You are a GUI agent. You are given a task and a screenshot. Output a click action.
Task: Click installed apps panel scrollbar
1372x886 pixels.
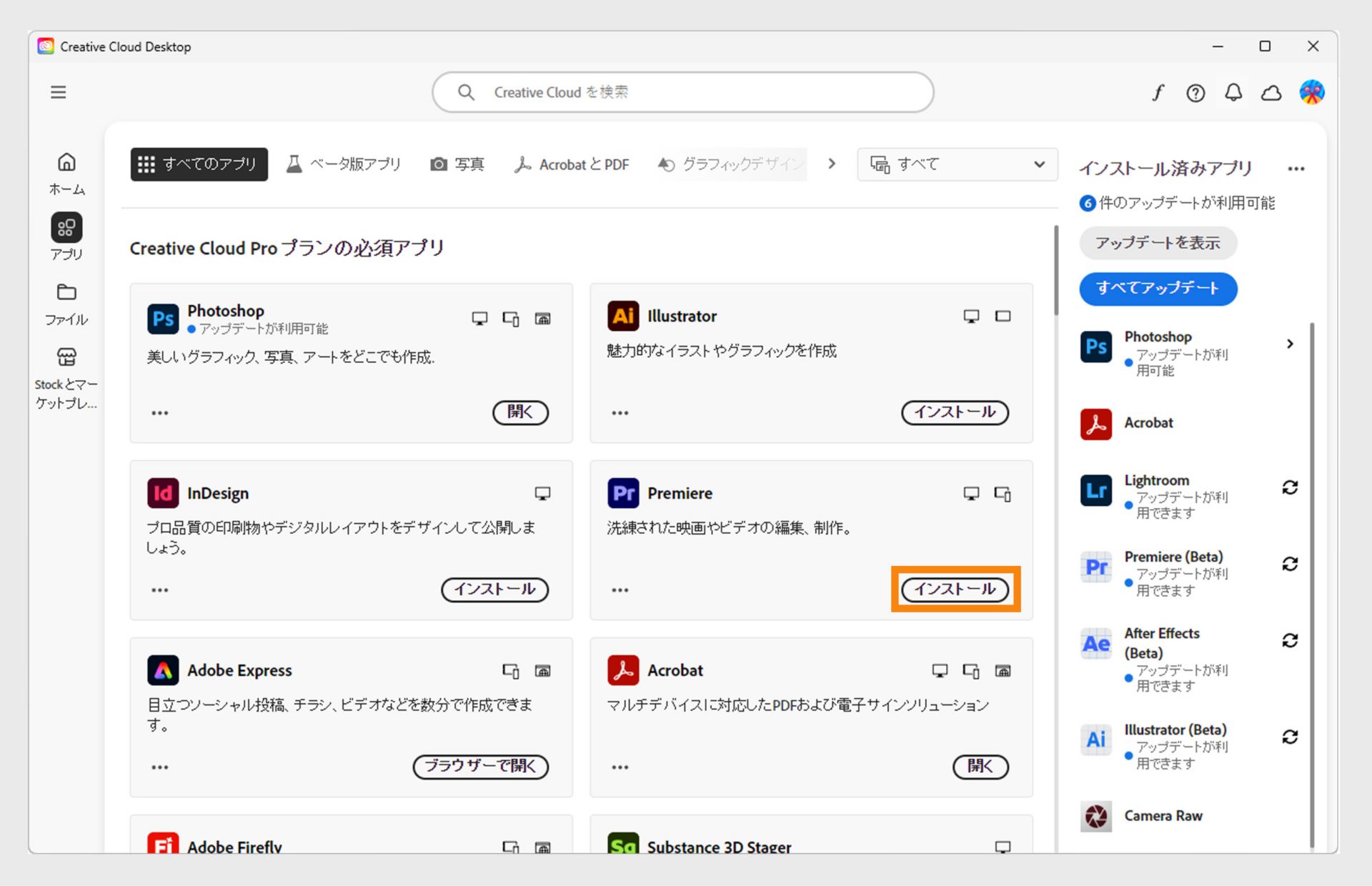1312,584
